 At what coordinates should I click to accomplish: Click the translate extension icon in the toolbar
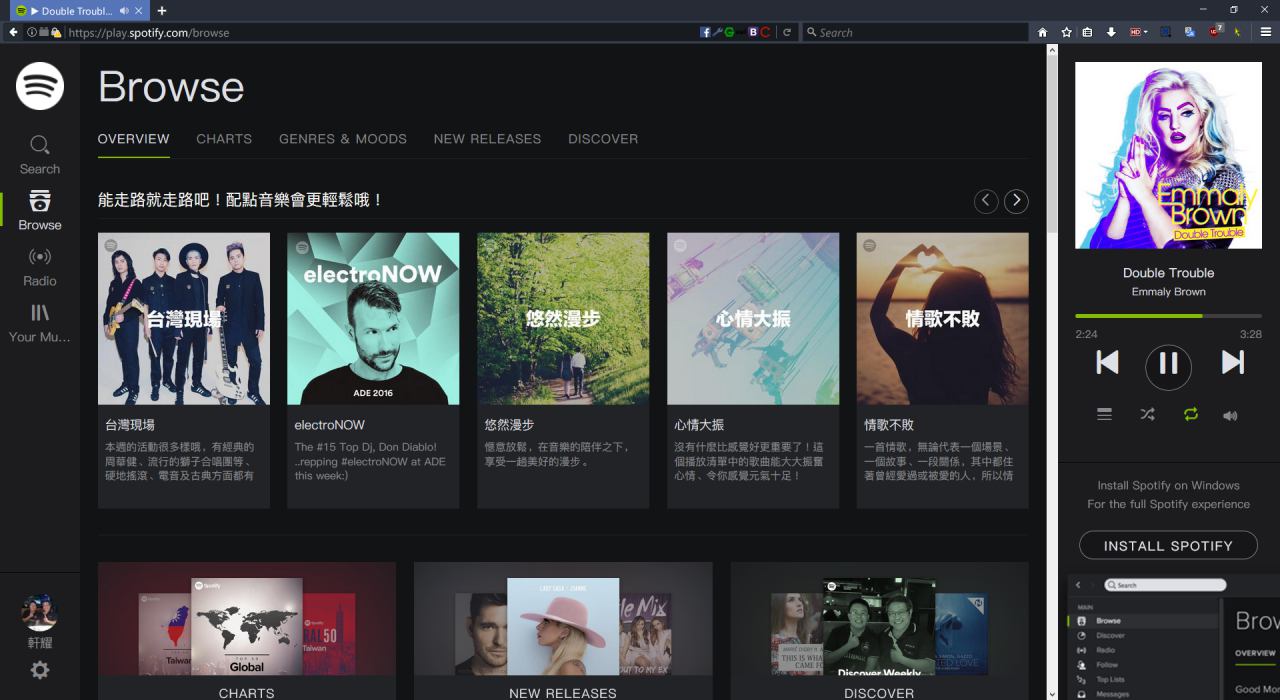(1190, 32)
